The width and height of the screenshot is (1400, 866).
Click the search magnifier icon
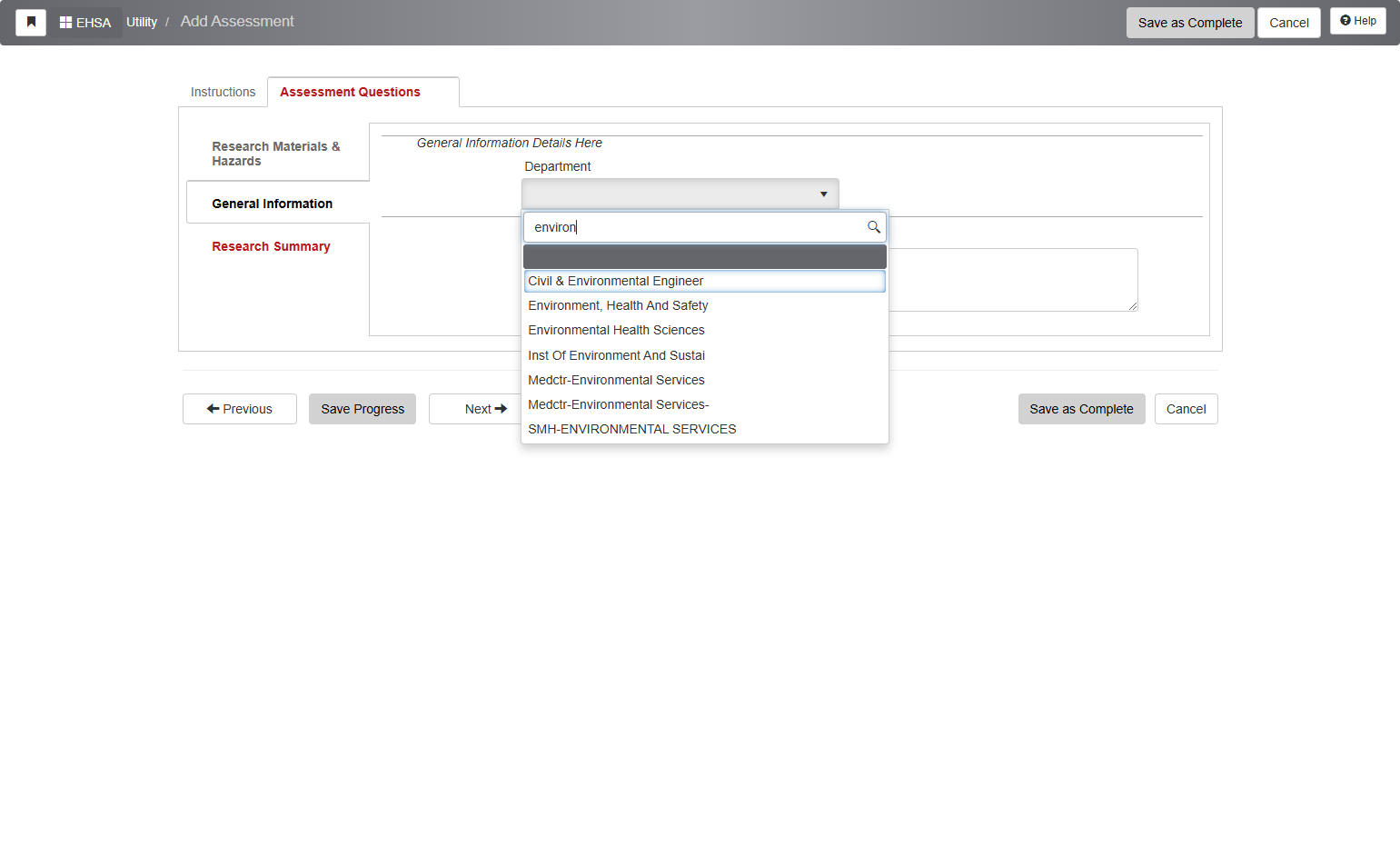(873, 227)
